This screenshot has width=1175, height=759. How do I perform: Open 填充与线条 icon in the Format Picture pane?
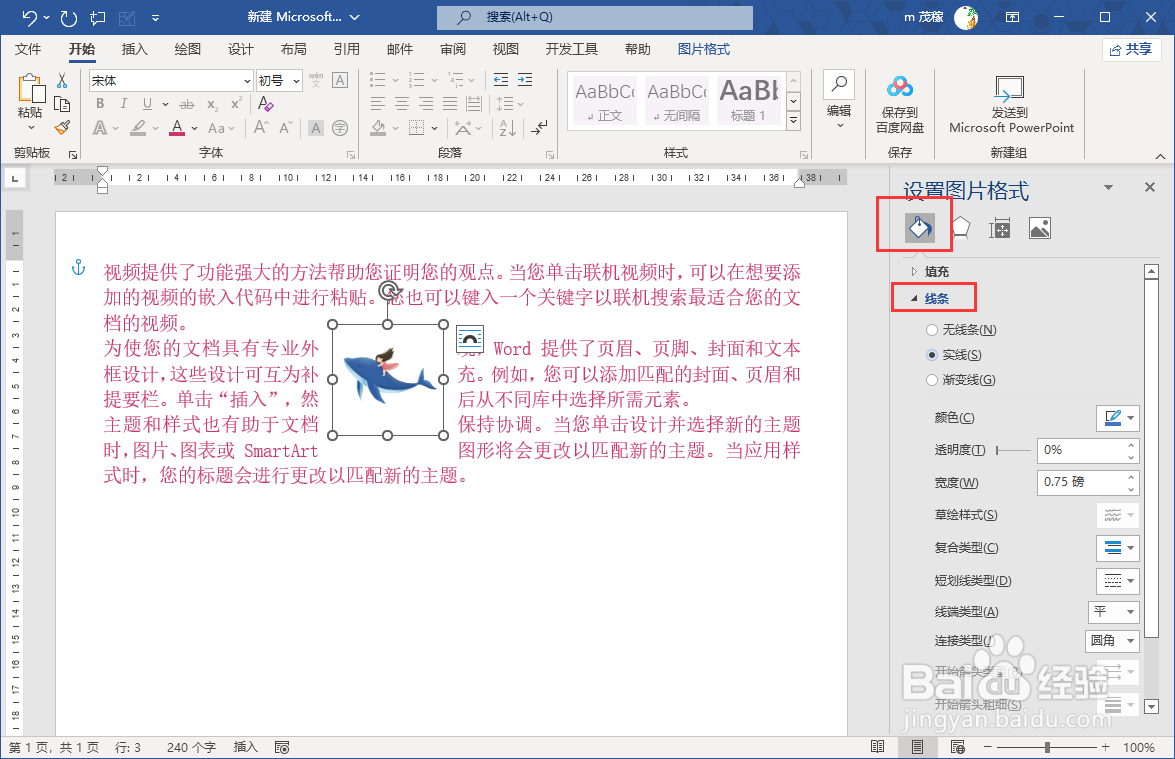point(921,227)
